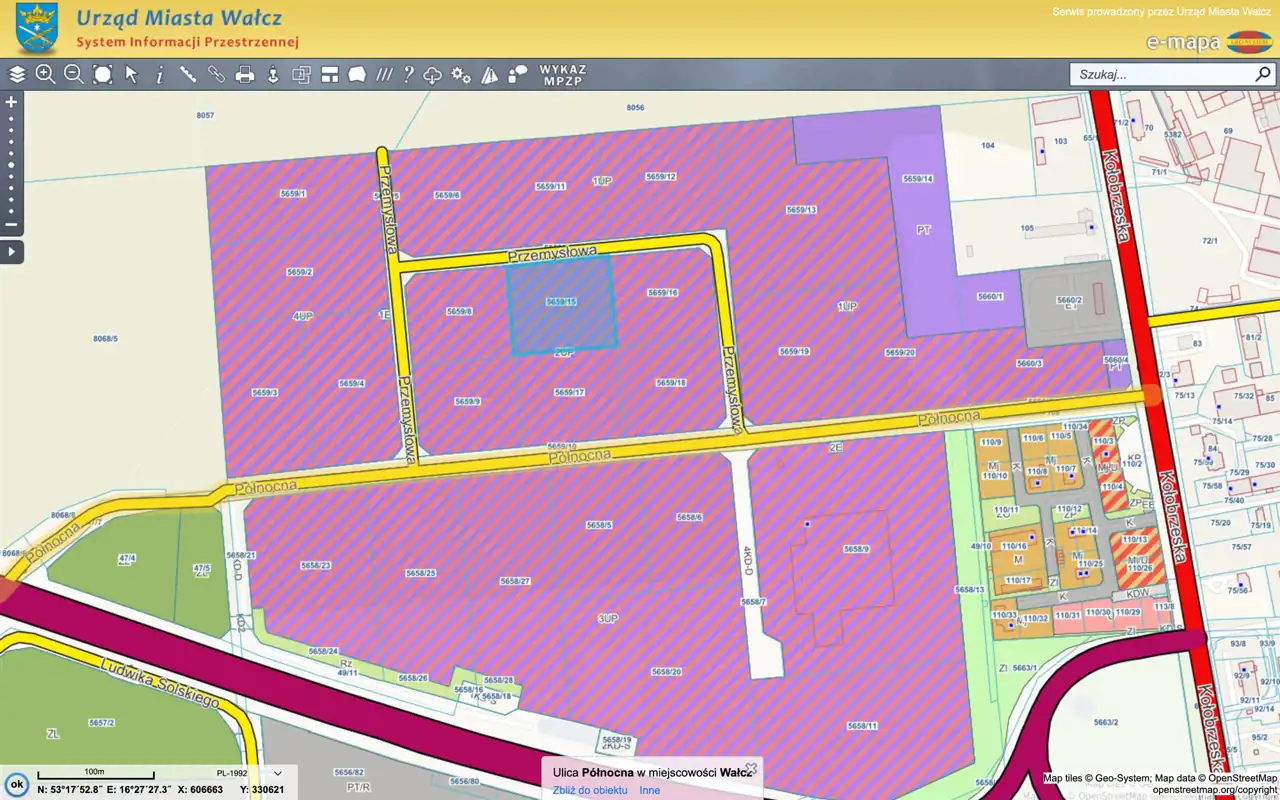Click the 'Zbliż do obiektu' link

click(590, 790)
